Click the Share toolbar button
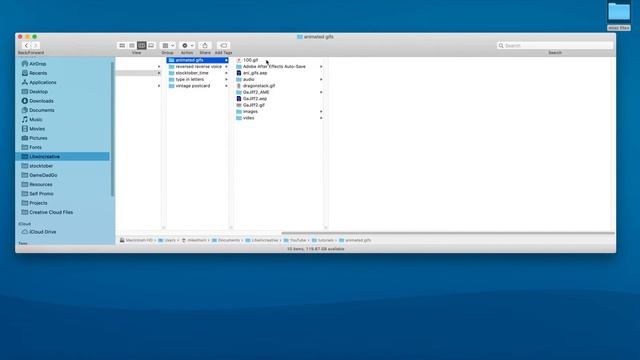The height and width of the screenshot is (360, 640). pos(205,45)
